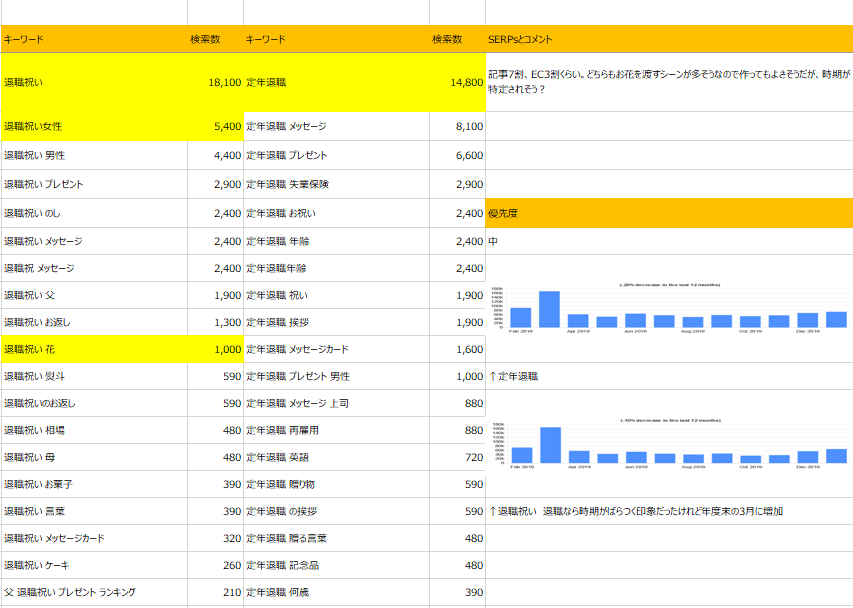
Task: Click the comment cell starting with "記事7割"
Action: tap(668, 82)
